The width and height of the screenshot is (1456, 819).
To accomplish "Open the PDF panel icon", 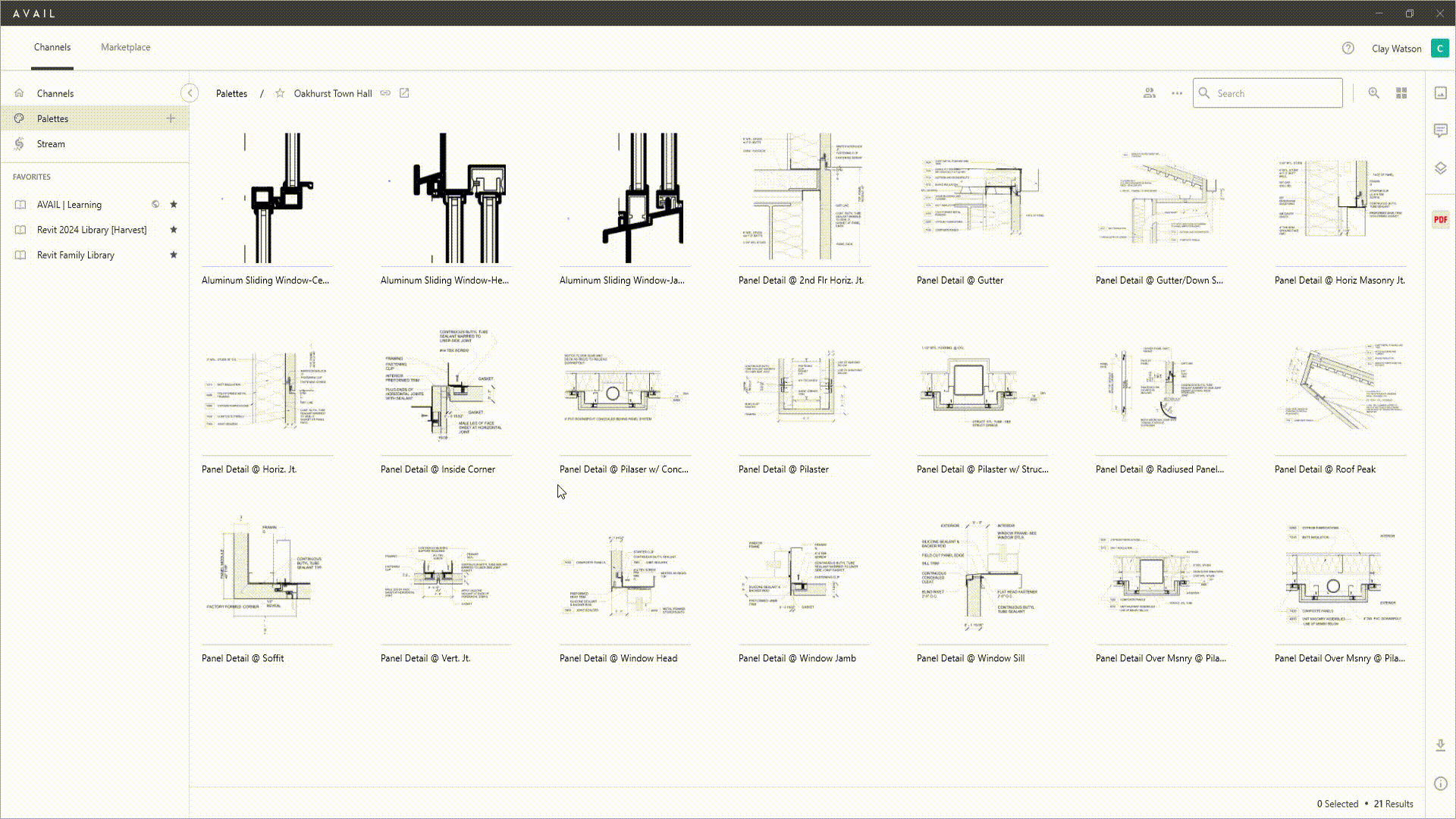I will (x=1440, y=220).
